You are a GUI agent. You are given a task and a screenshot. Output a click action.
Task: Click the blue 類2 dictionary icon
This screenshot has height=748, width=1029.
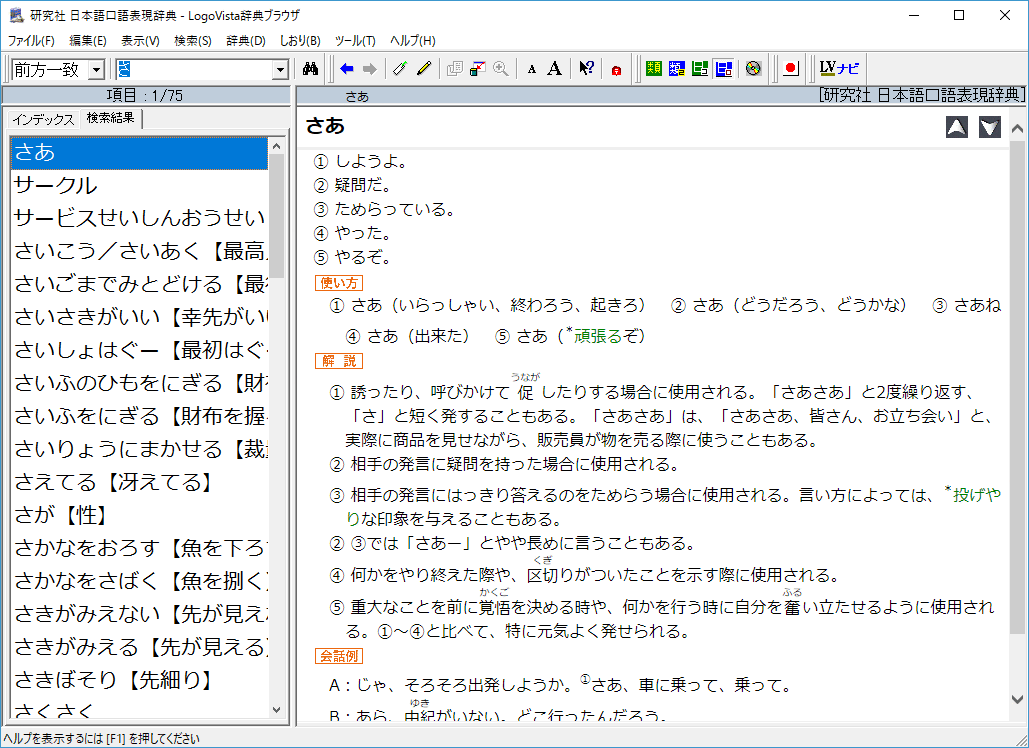pyautogui.click(x=677, y=68)
